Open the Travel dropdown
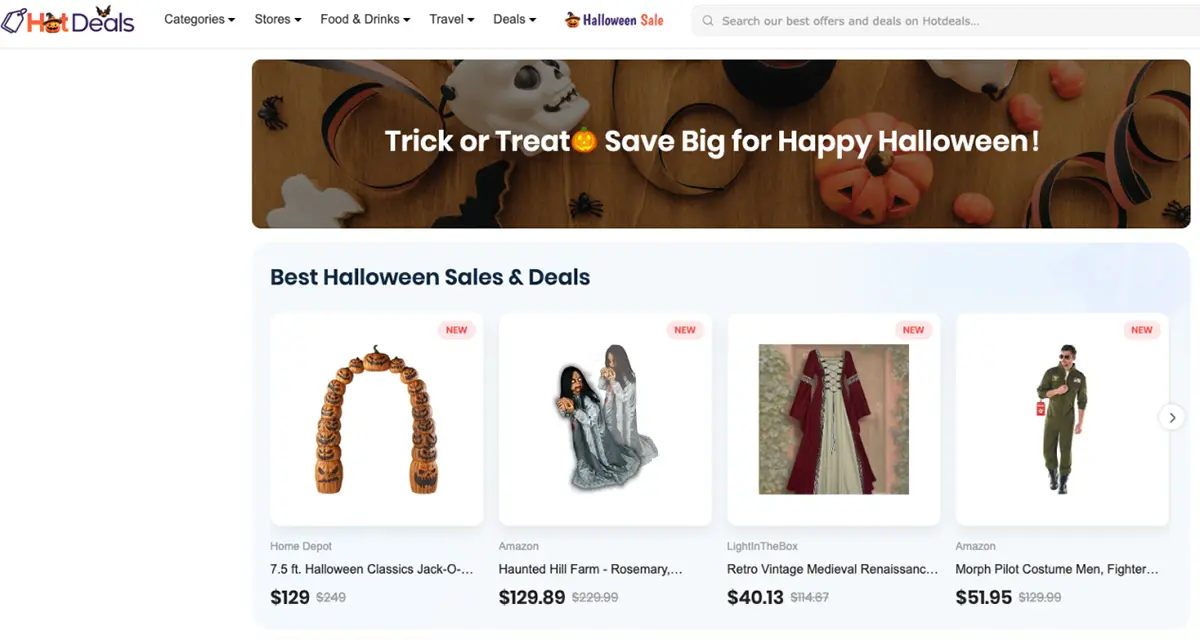The height and width of the screenshot is (640, 1200). tap(451, 19)
